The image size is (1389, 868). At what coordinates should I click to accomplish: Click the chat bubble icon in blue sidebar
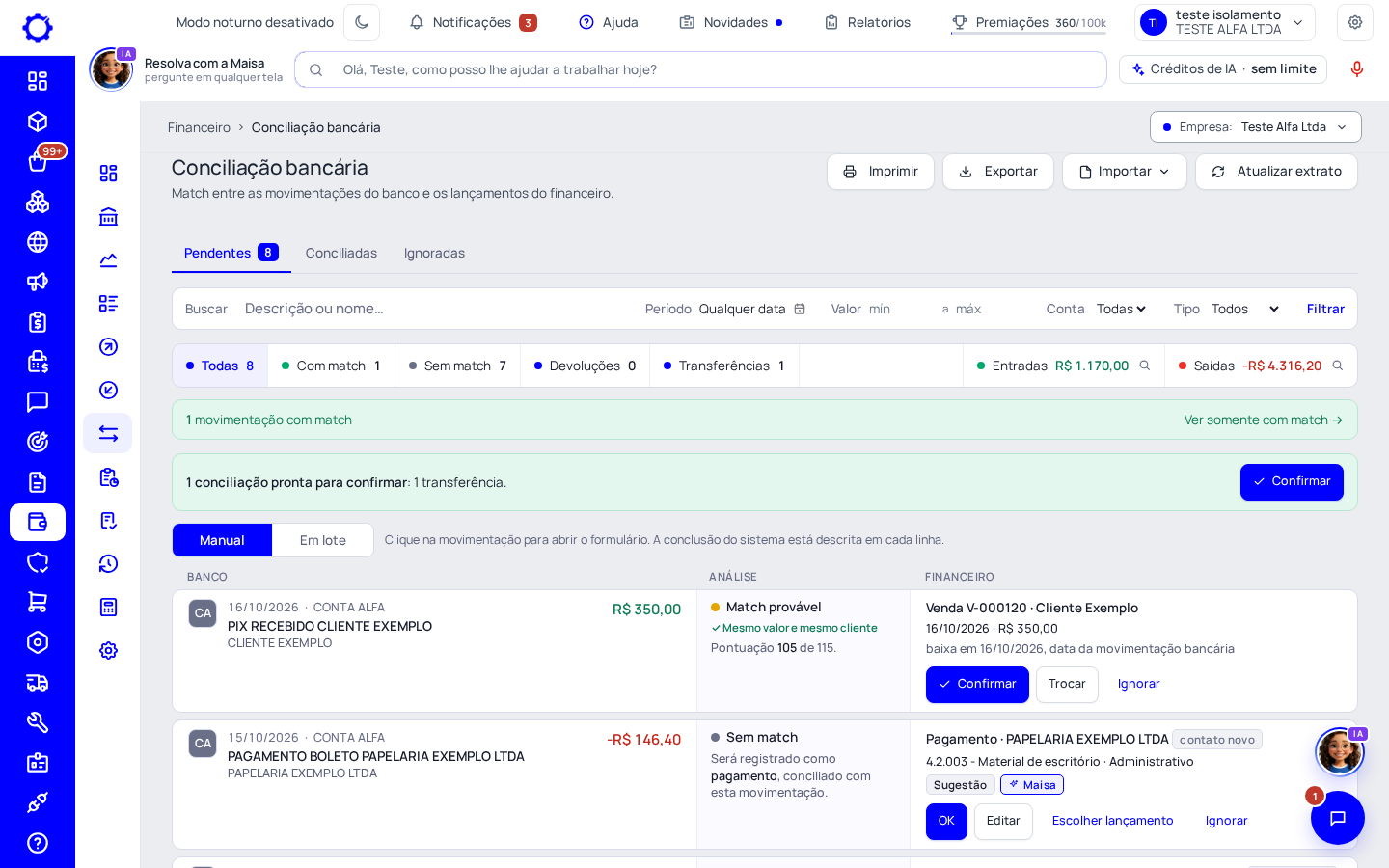(38, 401)
